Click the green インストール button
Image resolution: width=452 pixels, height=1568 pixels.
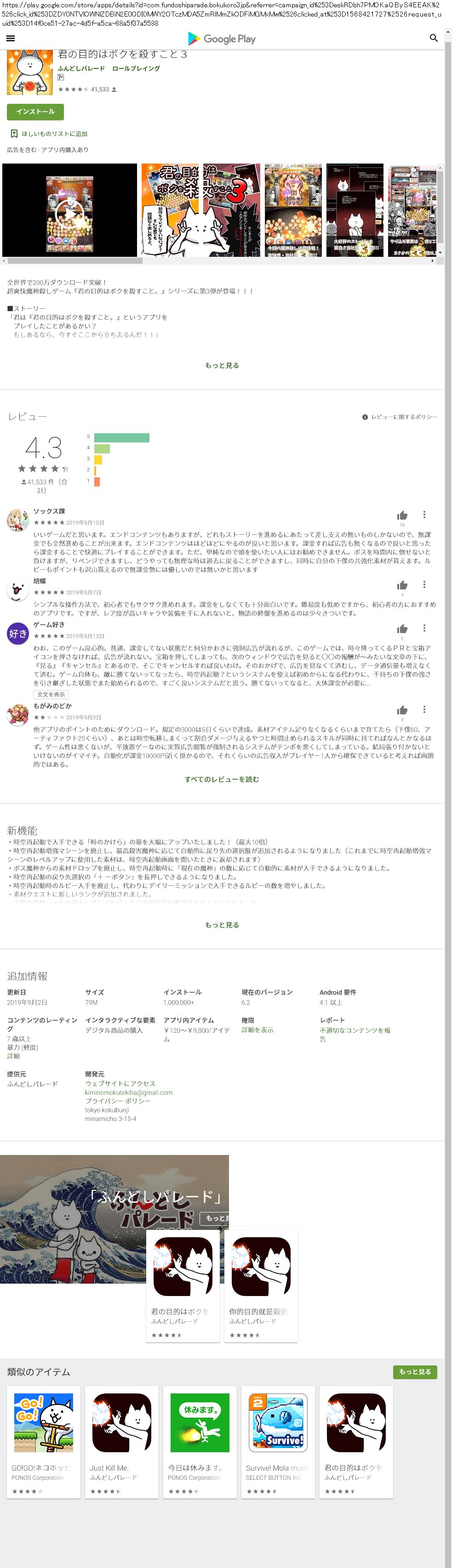click(35, 112)
